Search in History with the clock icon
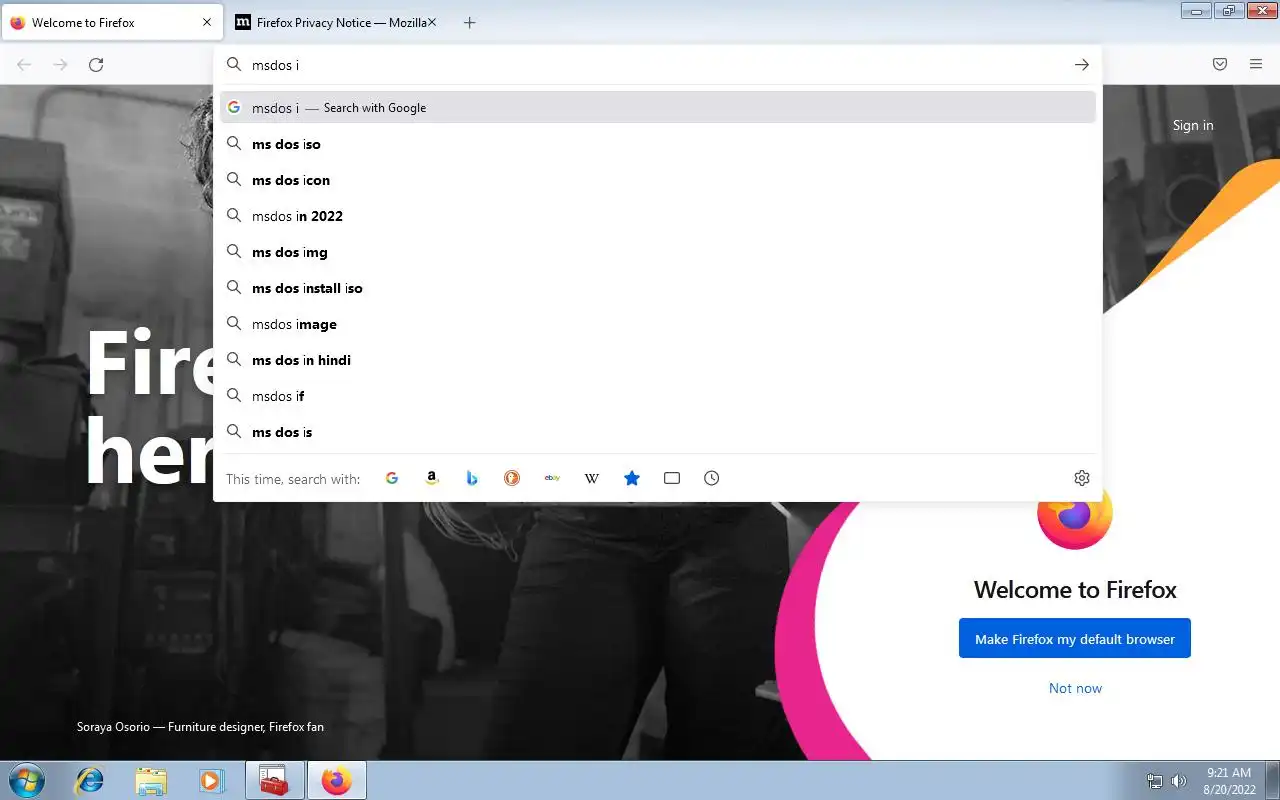The width and height of the screenshot is (1280, 800). tap(712, 478)
